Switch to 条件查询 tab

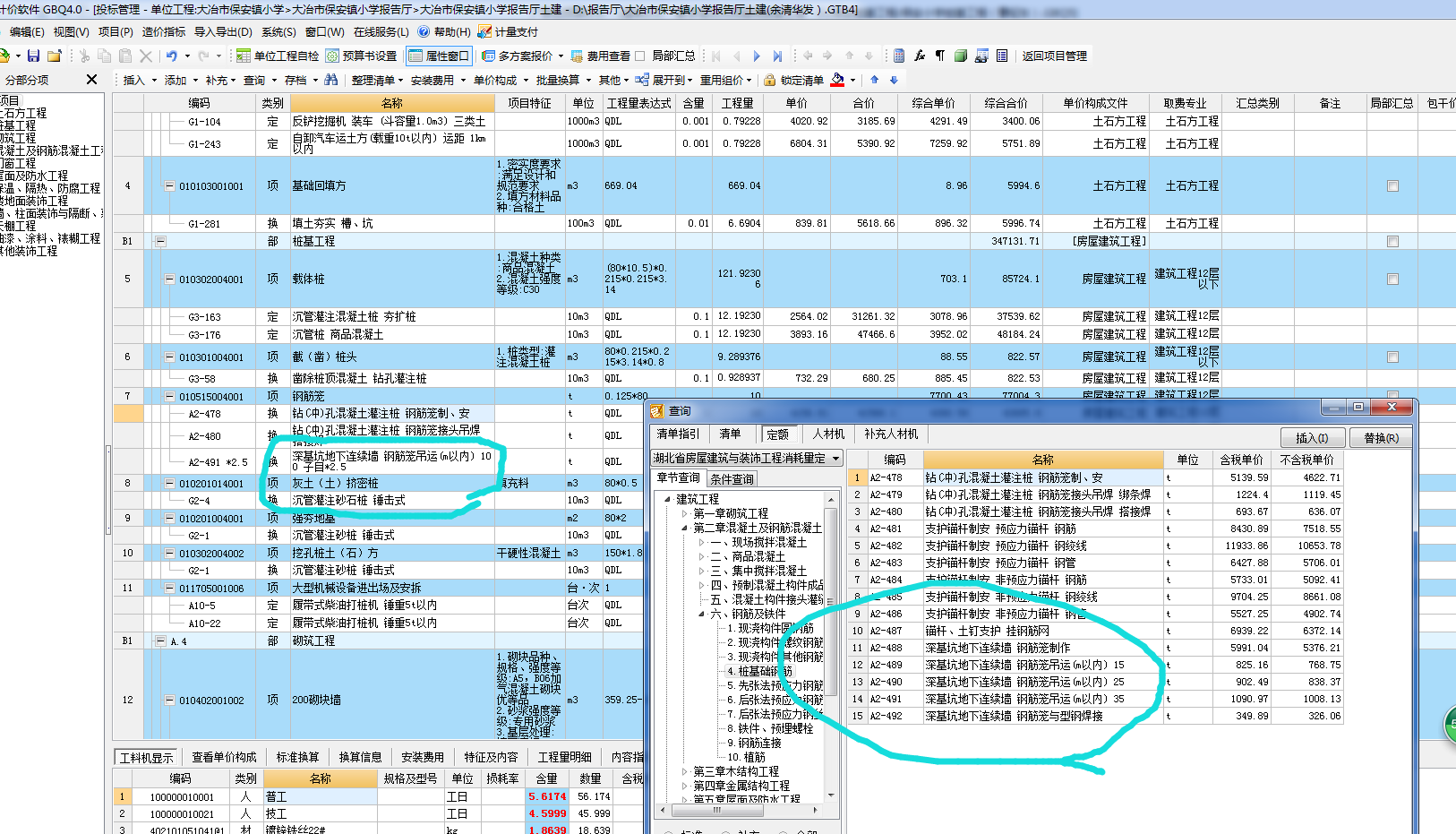[732, 478]
